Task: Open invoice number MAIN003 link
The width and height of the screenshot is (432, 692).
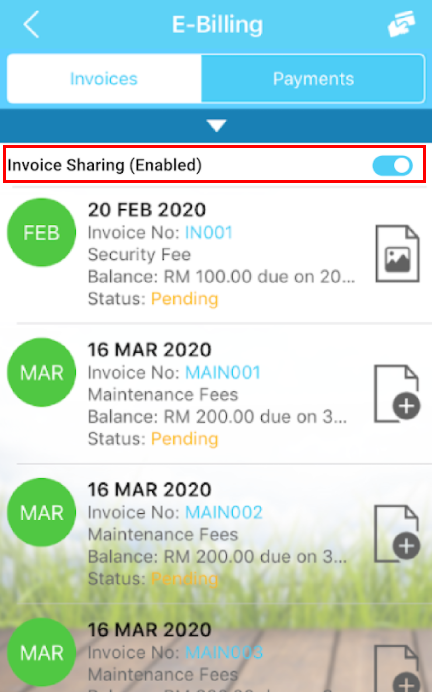Action: (224, 652)
